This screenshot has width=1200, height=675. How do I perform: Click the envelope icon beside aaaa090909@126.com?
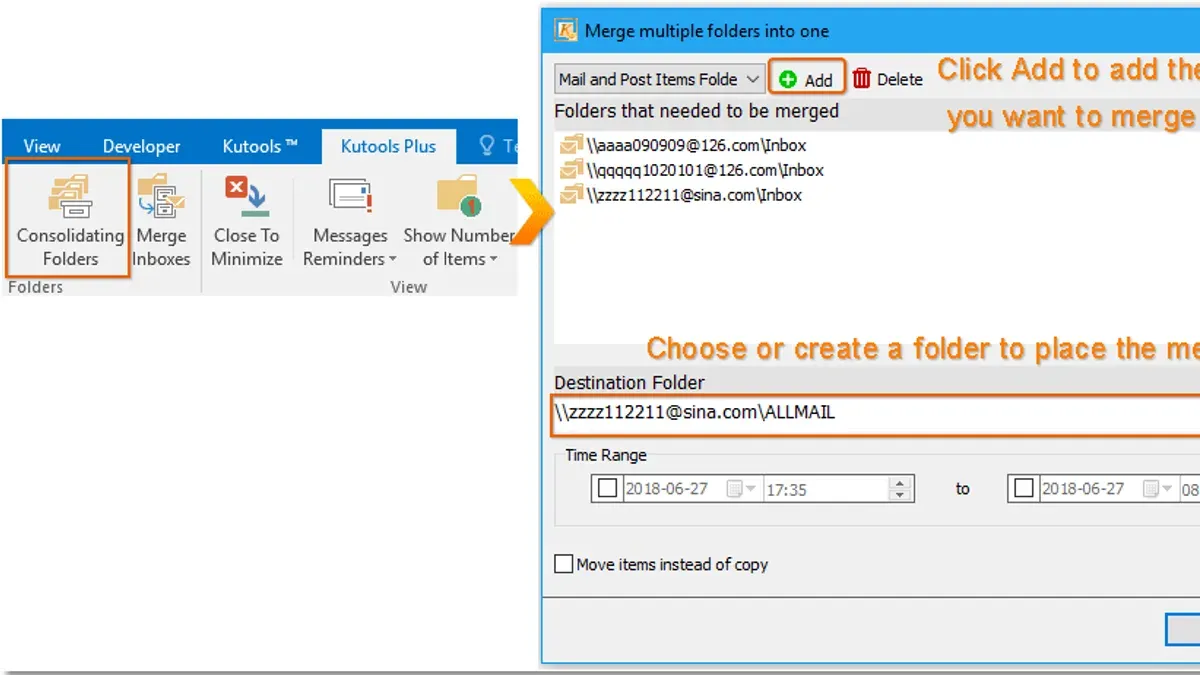(x=571, y=145)
